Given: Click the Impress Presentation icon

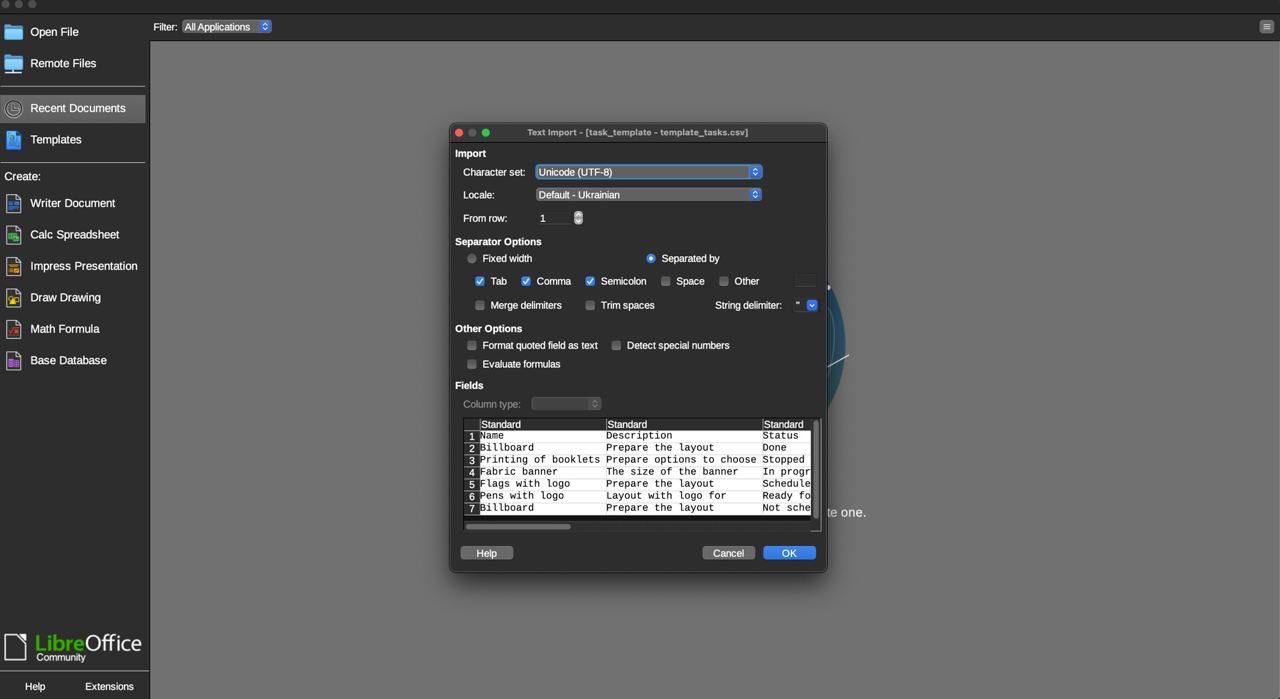Looking at the screenshot, I should tap(13, 267).
